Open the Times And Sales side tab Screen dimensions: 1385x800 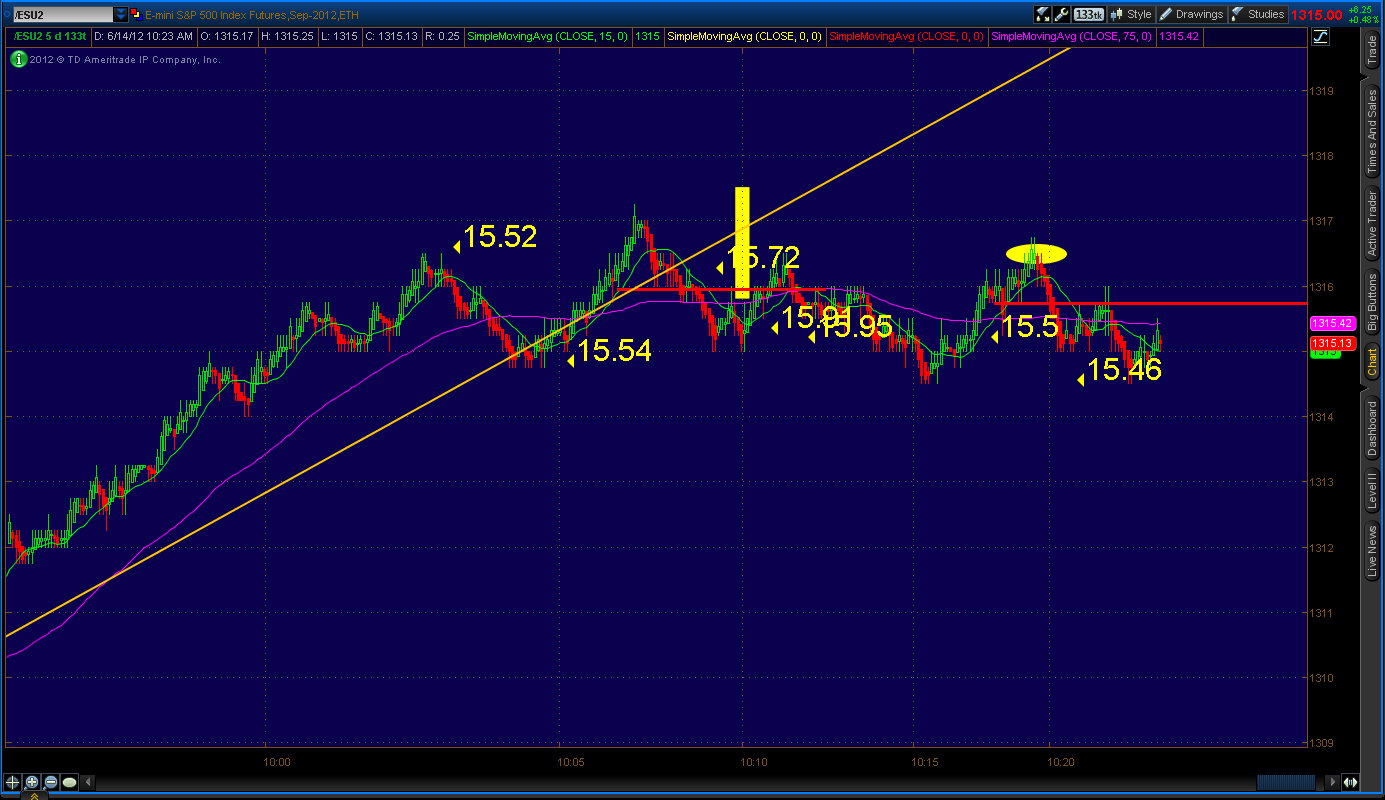[1373, 132]
